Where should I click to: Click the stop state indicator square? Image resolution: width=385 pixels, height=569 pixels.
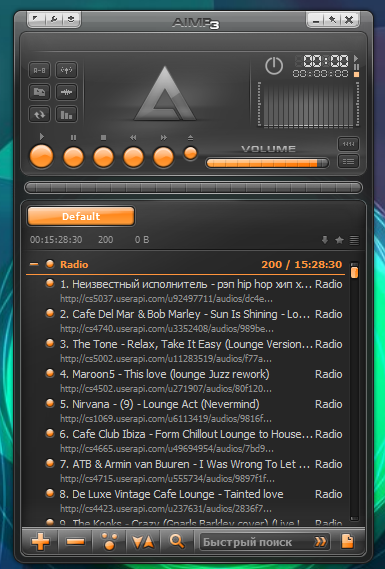[356, 75]
